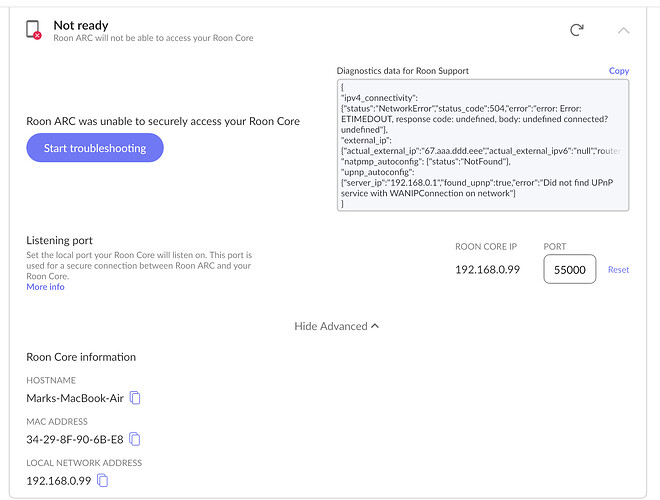Collapse the Roon ARC panel chevron
The width and height of the screenshot is (660, 500).
pos(624,30)
